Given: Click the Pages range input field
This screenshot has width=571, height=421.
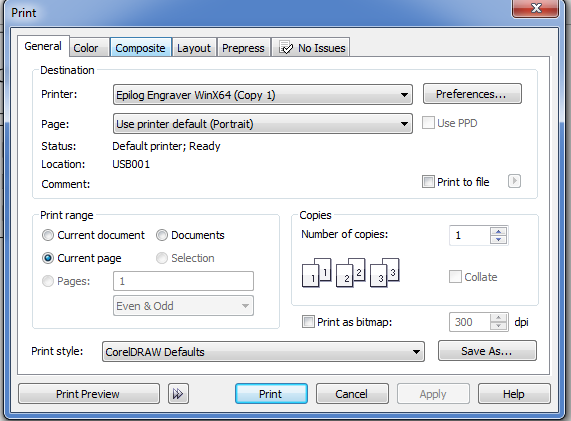Looking at the screenshot, I should [183, 281].
